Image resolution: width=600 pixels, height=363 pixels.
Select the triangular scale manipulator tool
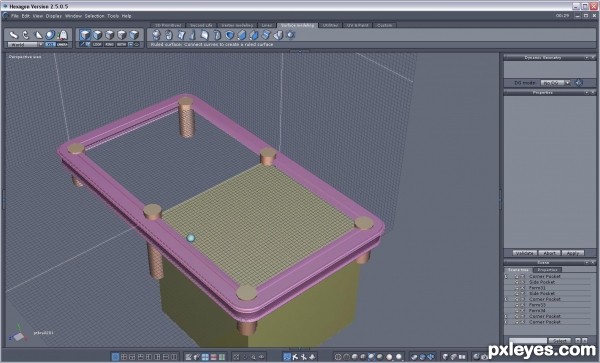(x=38, y=35)
